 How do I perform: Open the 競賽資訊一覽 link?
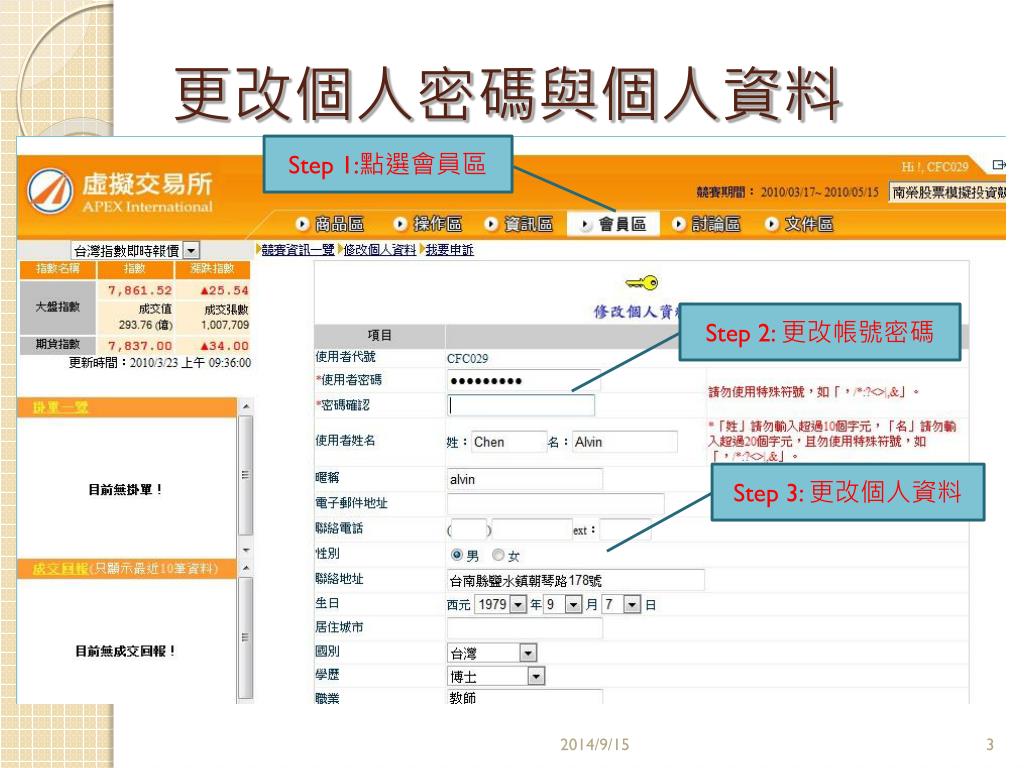point(298,249)
